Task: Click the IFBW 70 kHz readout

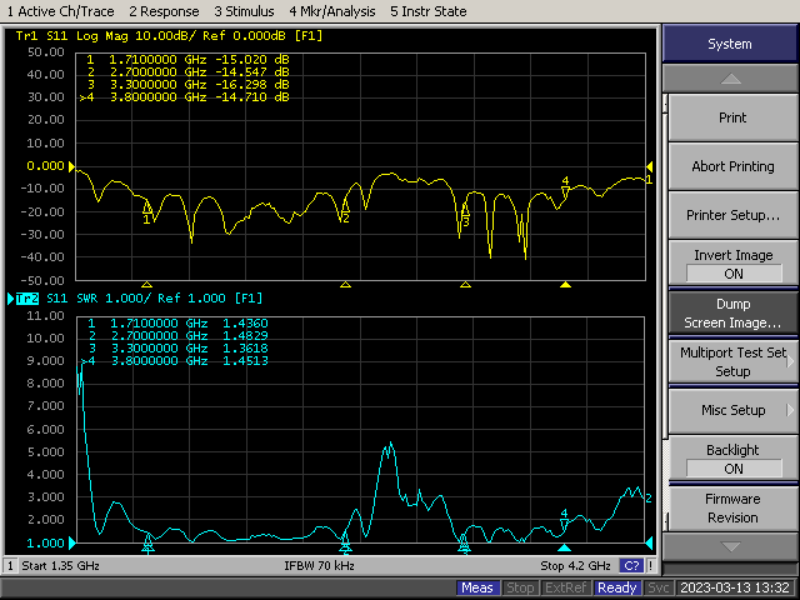Action: [x=319, y=566]
